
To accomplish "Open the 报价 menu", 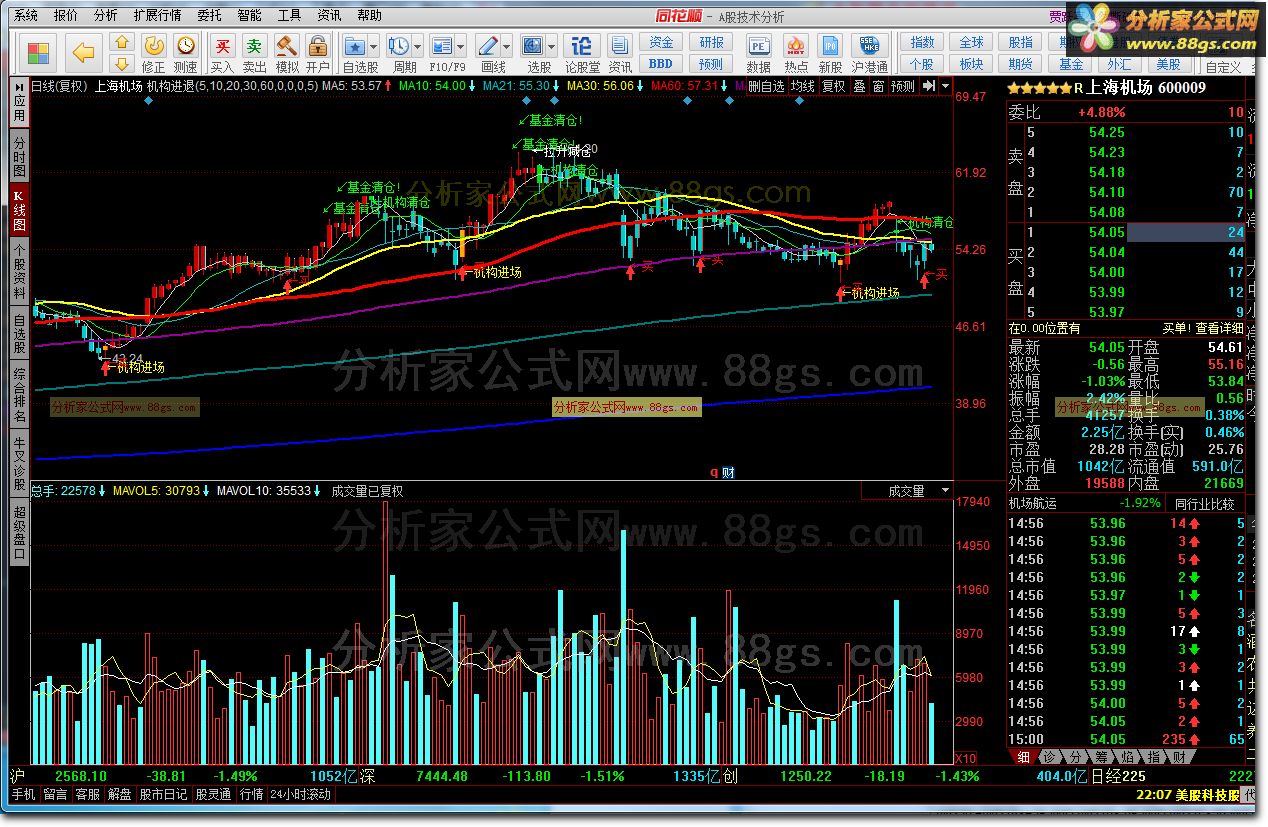I will [x=66, y=16].
